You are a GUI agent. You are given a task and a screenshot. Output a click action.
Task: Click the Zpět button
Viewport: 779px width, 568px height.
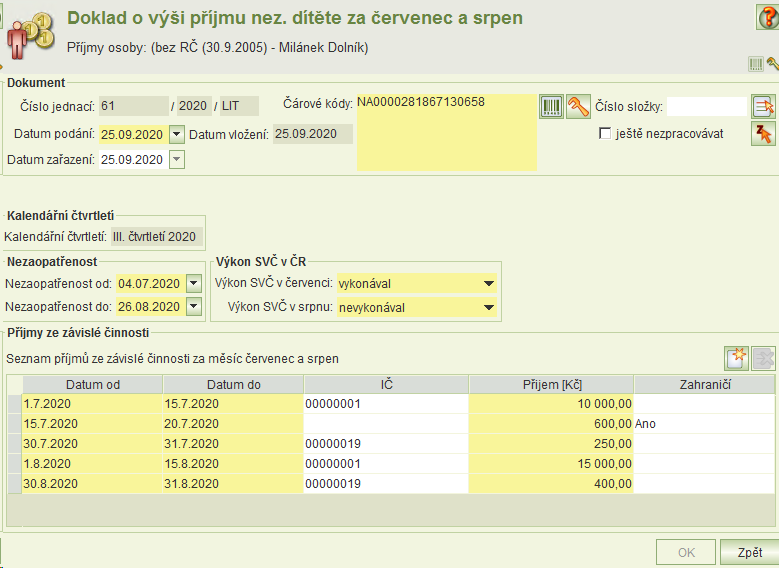coord(750,552)
